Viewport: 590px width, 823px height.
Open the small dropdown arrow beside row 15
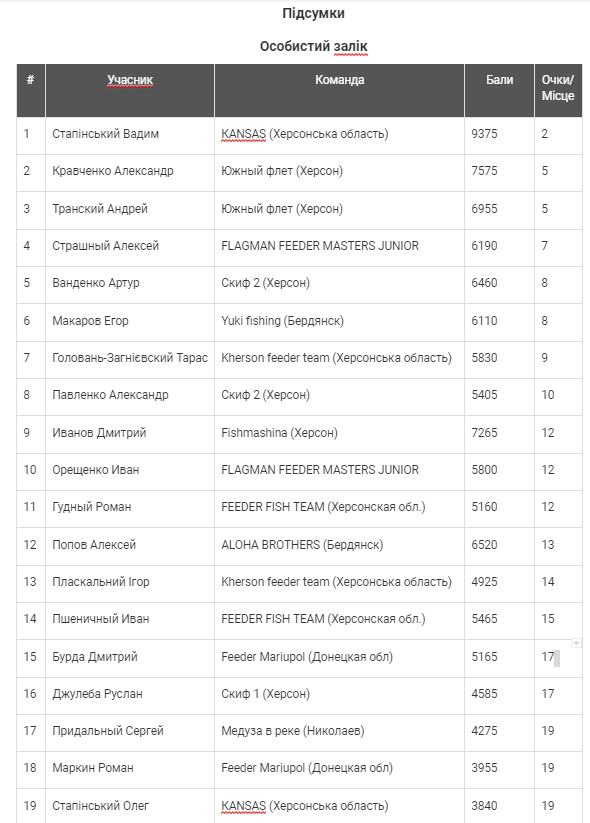(x=576, y=643)
